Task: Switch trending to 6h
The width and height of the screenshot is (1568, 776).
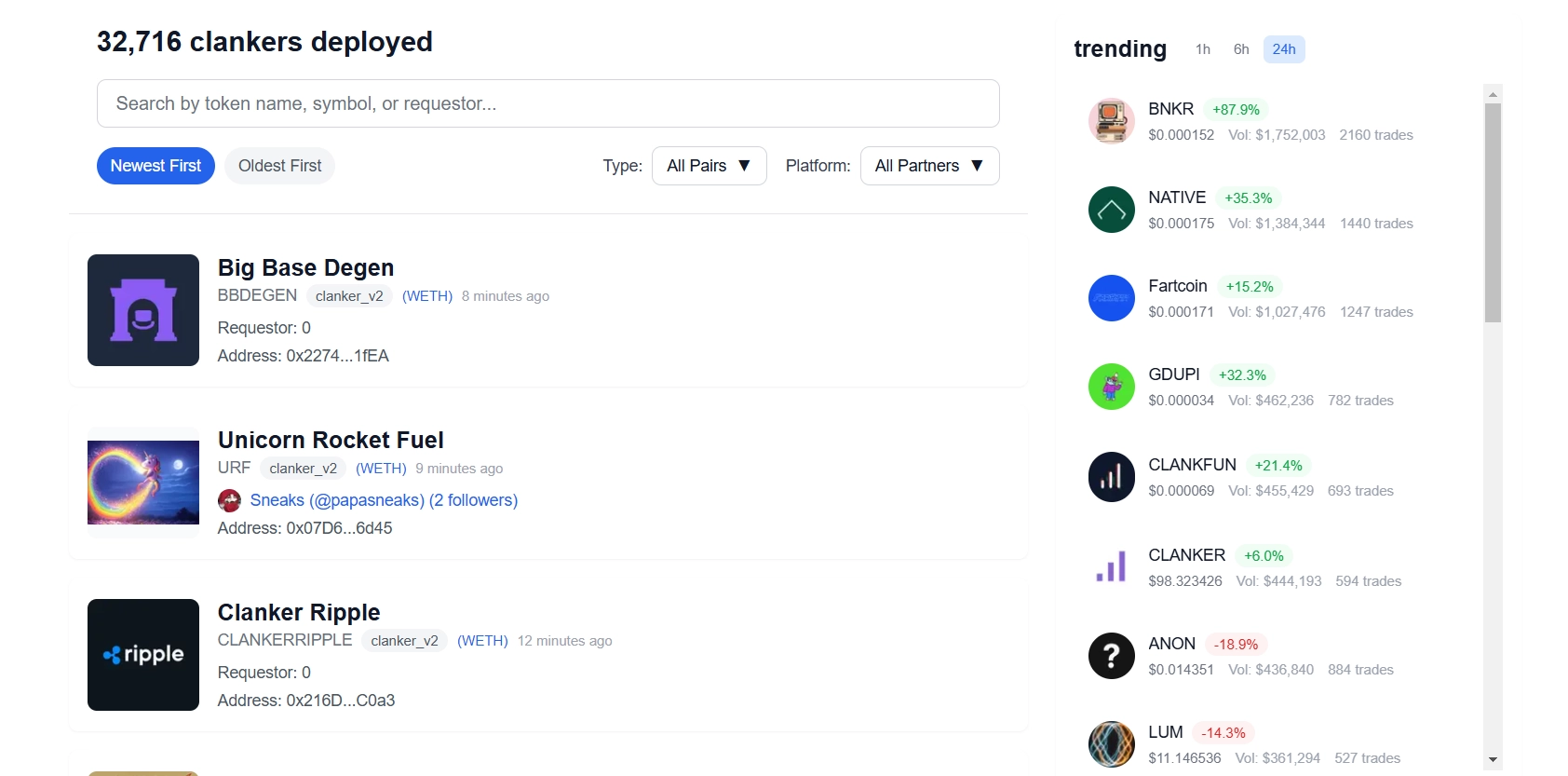Action: click(1241, 49)
